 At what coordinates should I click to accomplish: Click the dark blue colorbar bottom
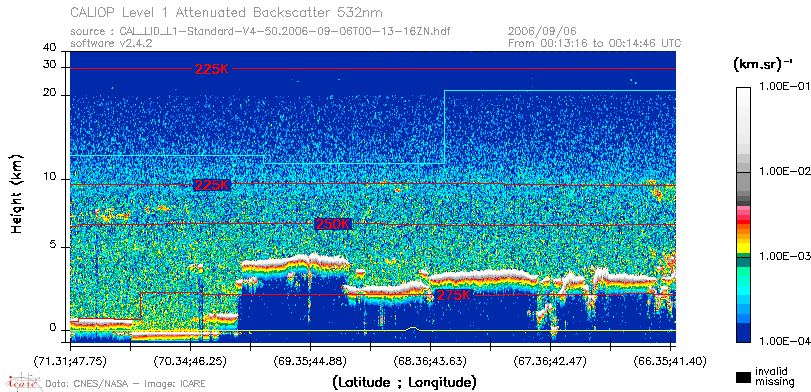click(743, 333)
